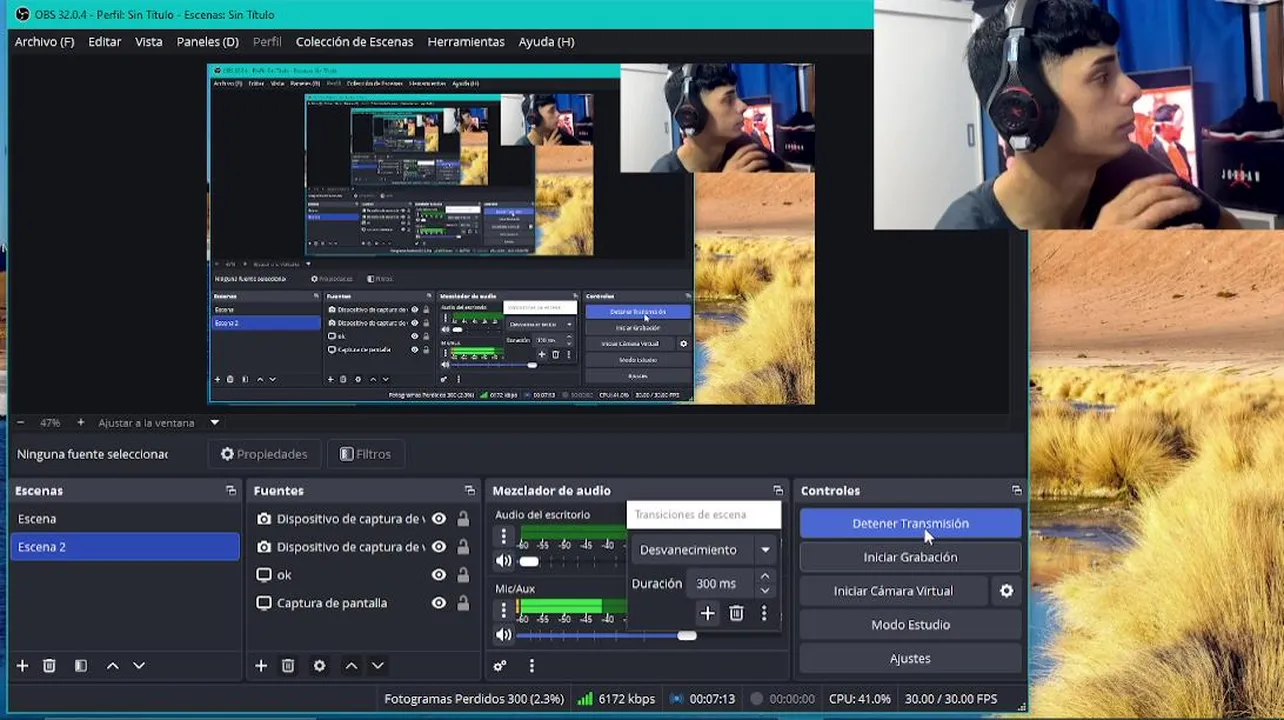Lock the 'ok' source
1284x720 pixels.
click(463, 575)
